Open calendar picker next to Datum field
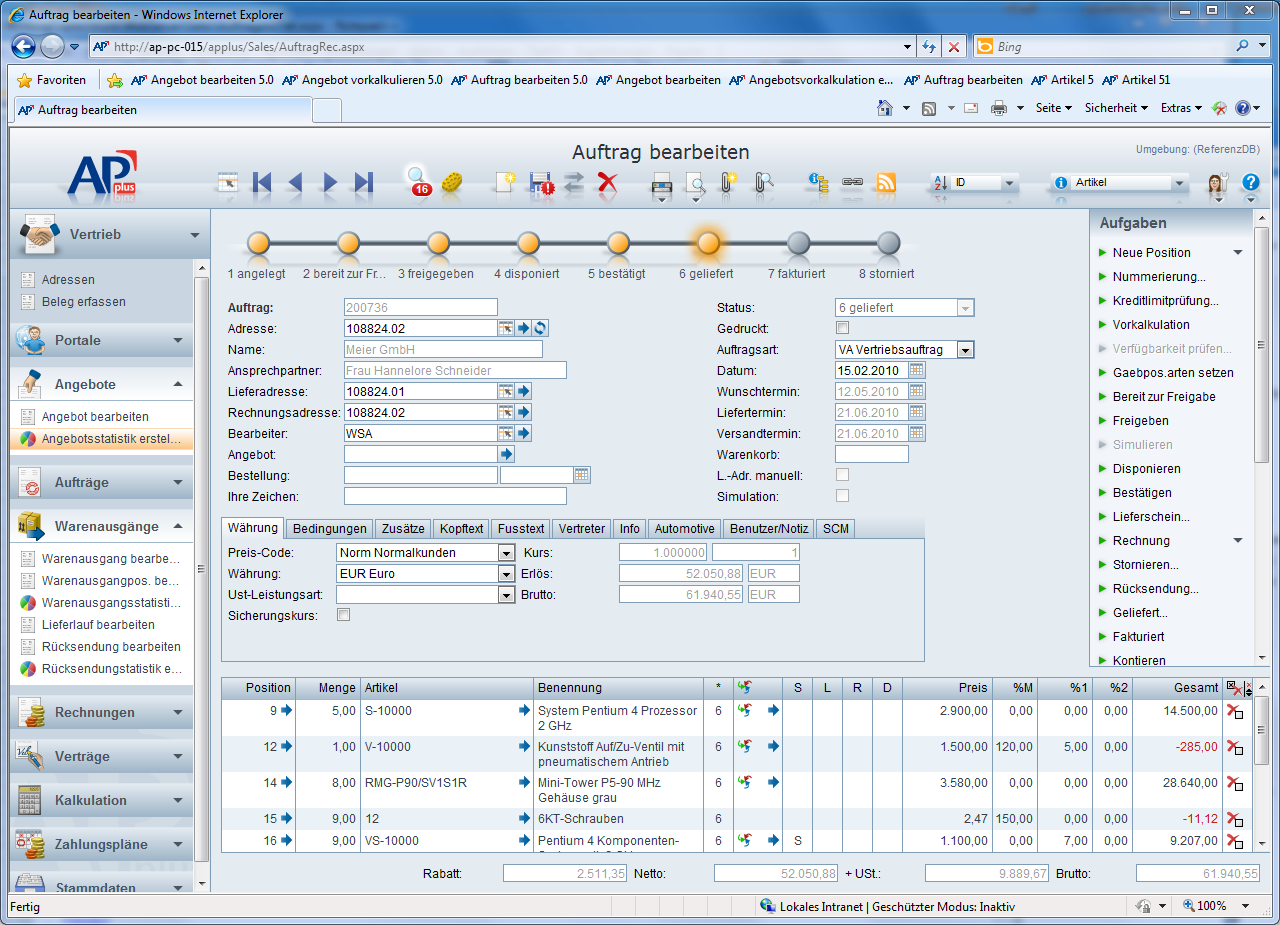 pos(917,370)
